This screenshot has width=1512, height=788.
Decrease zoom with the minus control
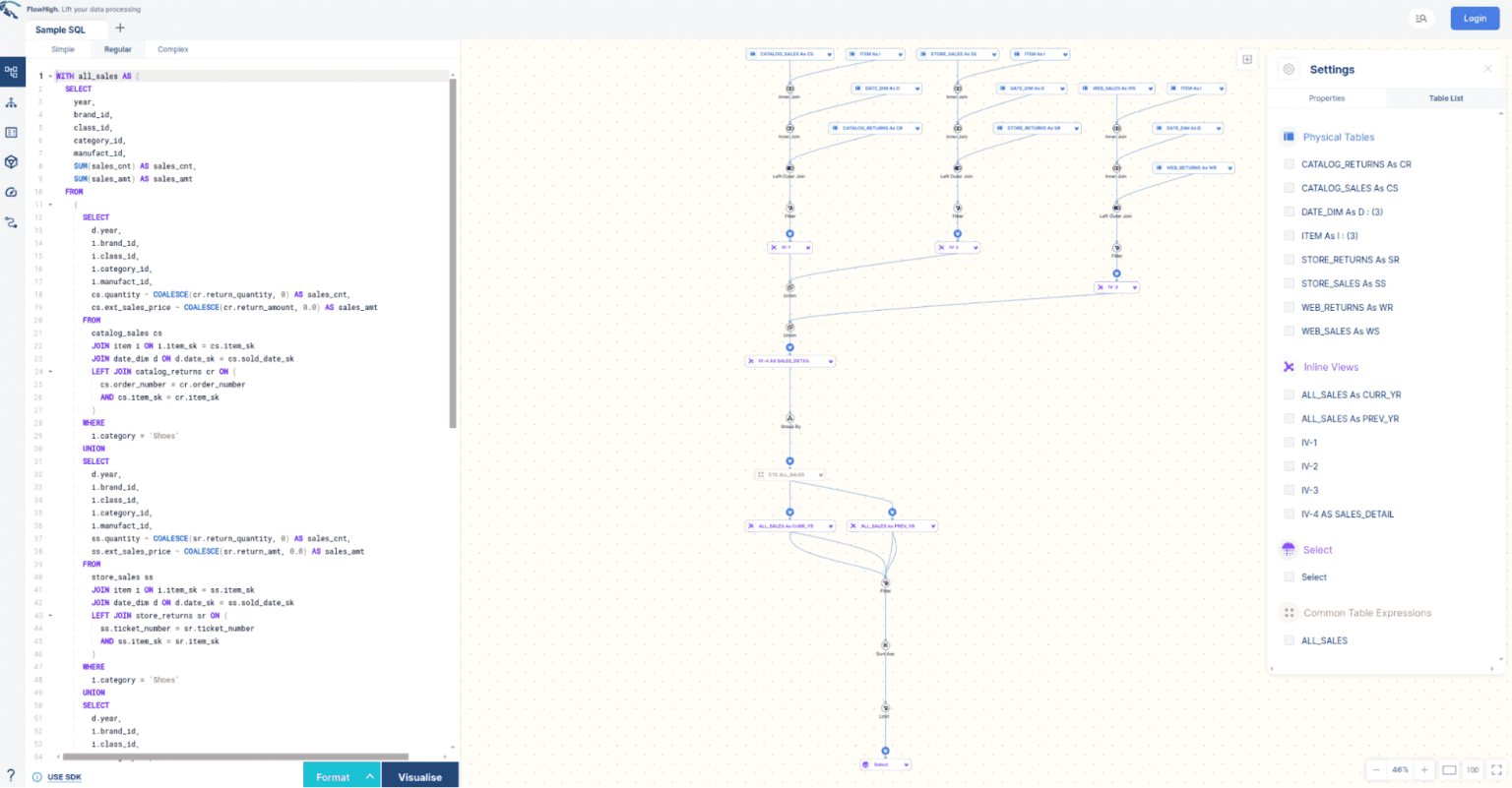1375,769
